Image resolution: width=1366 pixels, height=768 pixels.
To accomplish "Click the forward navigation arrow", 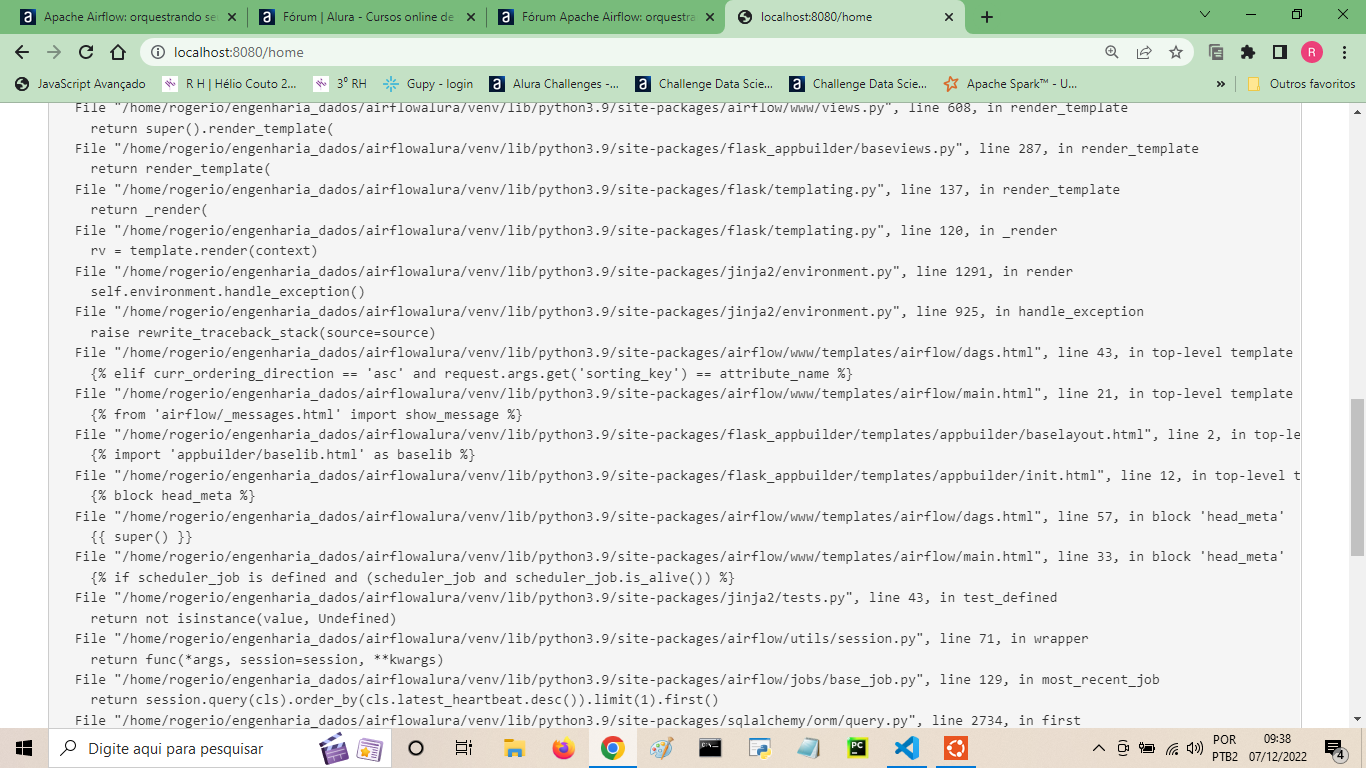I will click(54, 52).
